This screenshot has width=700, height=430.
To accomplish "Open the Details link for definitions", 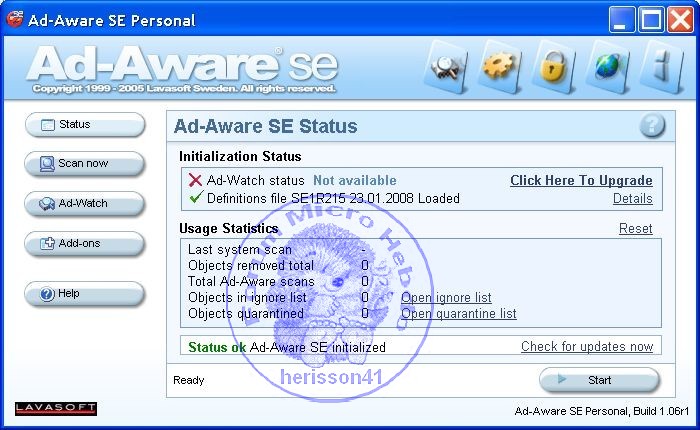I will pos(633,198).
